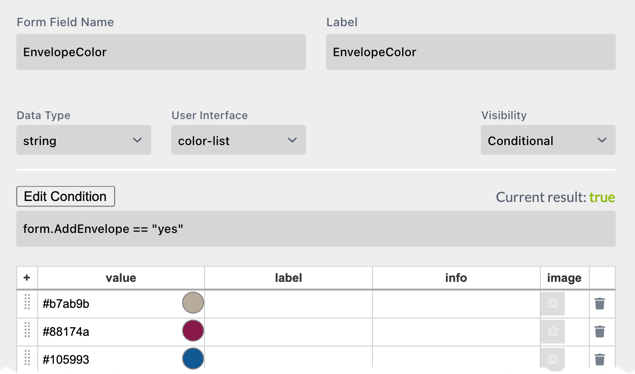The width and height of the screenshot is (635, 374).
Task: Open the blue #105993 color swatch
Action: click(193, 359)
